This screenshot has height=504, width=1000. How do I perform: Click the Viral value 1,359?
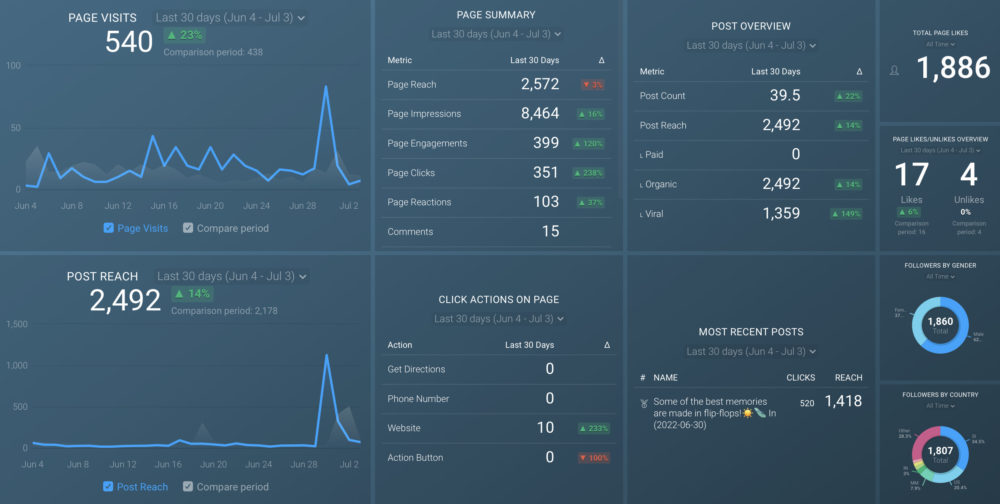pyautogui.click(x=781, y=213)
